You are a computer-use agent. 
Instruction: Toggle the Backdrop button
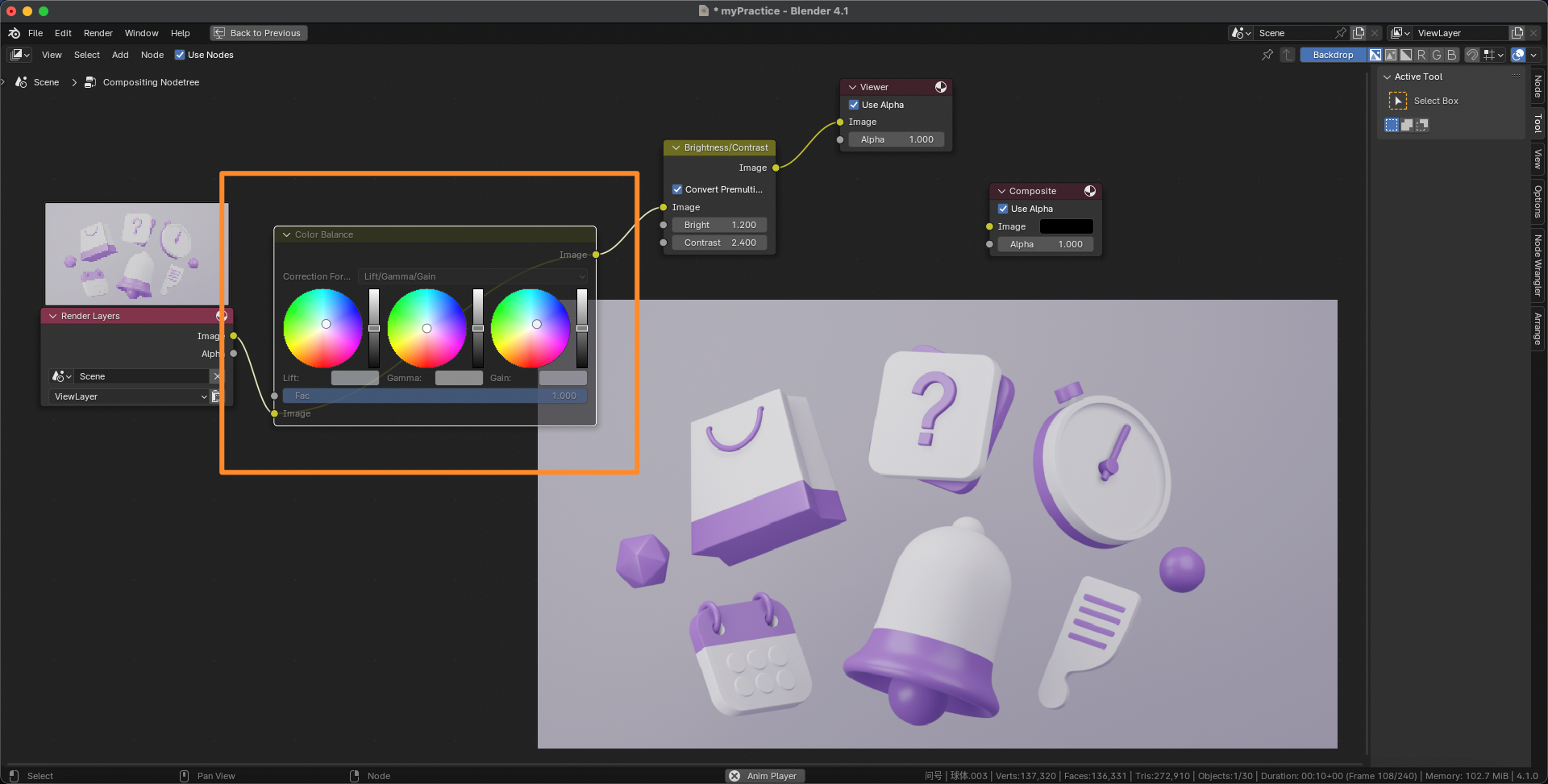tap(1333, 55)
